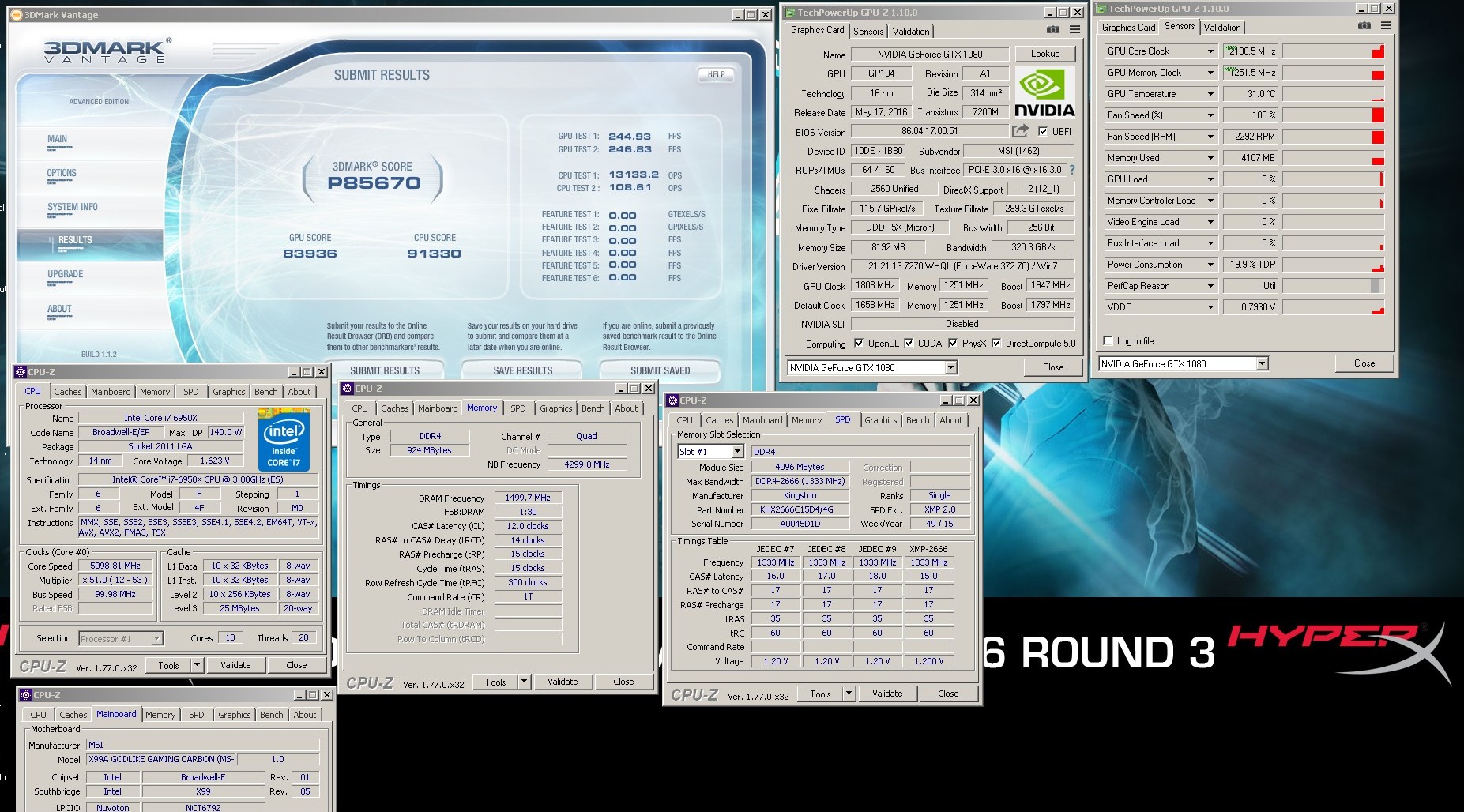Select the MAIN item in 3DMark sidebar
Image resolution: width=1464 pixels, height=812 pixels.
click(x=57, y=139)
